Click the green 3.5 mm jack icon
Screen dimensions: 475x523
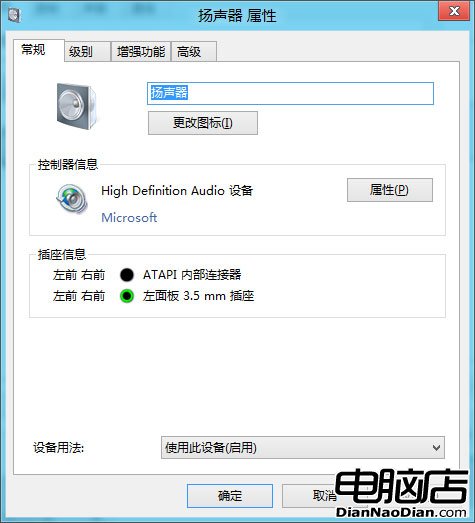click(x=127, y=296)
